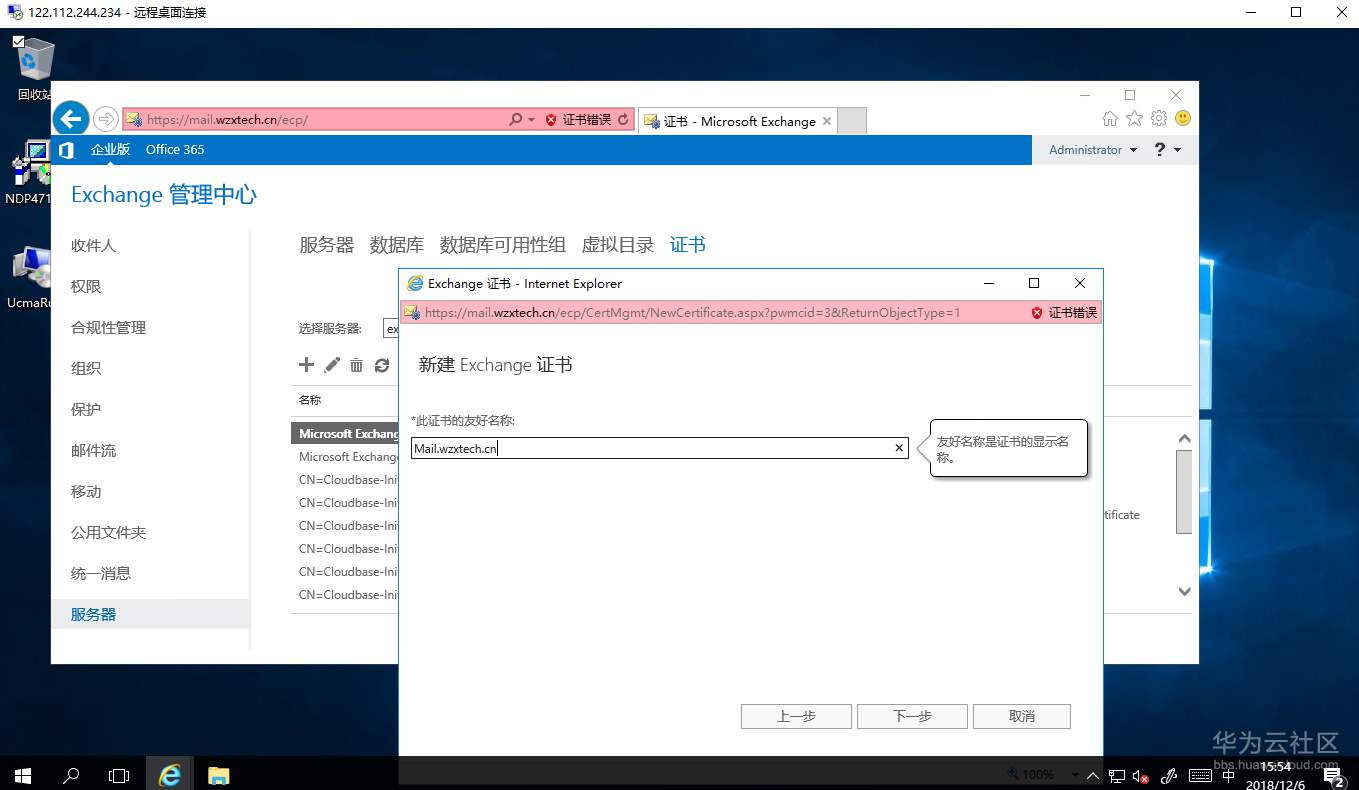Open Internet Explorer from the taskbar

[169, 773]
